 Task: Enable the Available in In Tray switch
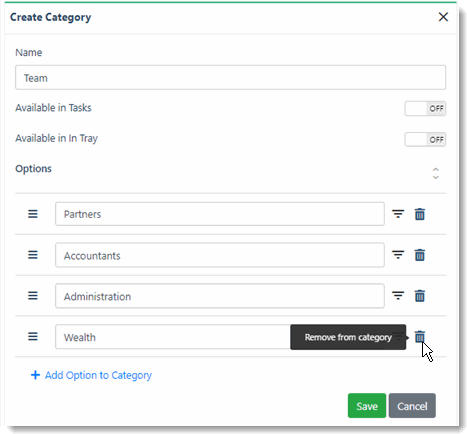coord(425,139)
